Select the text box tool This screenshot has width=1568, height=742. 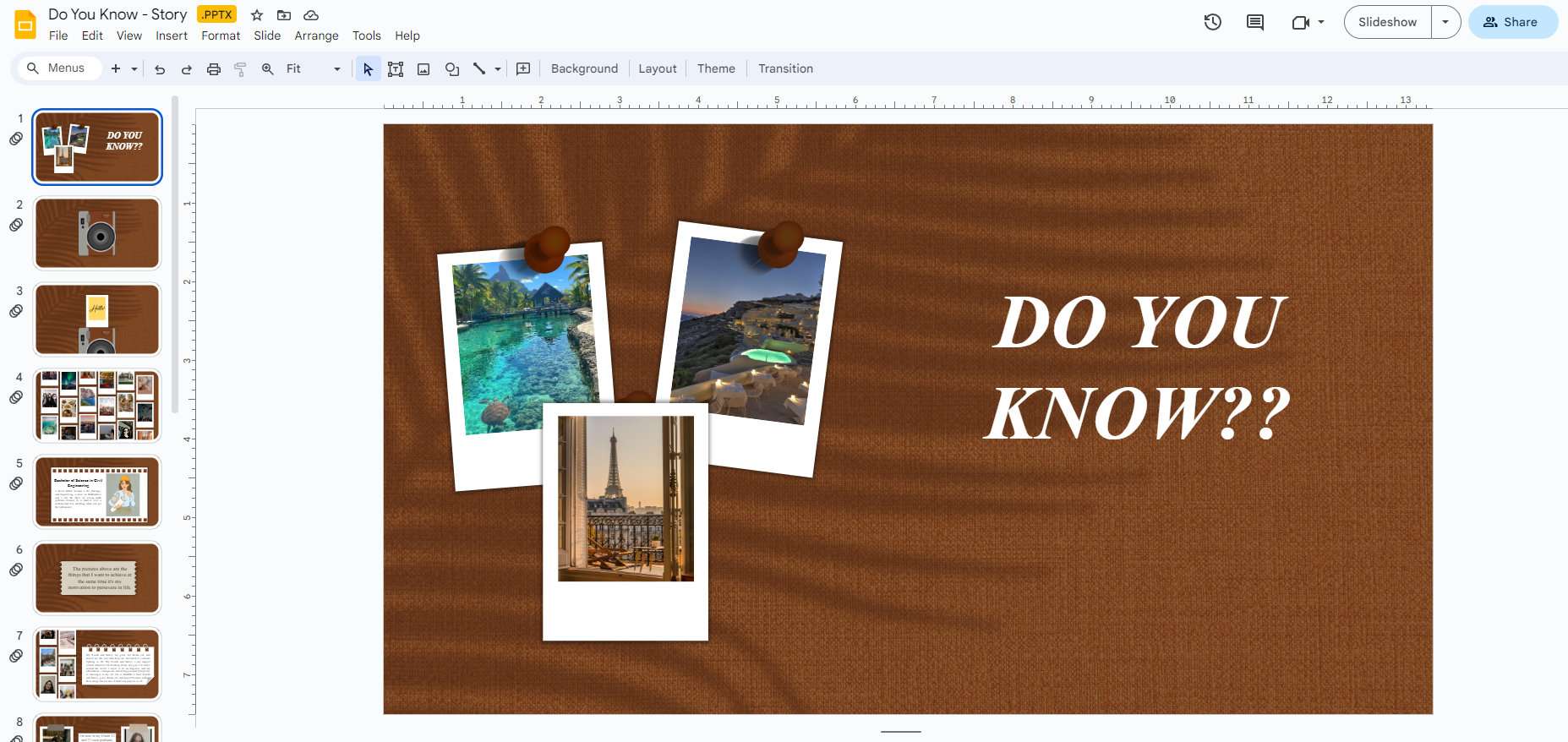396,69
